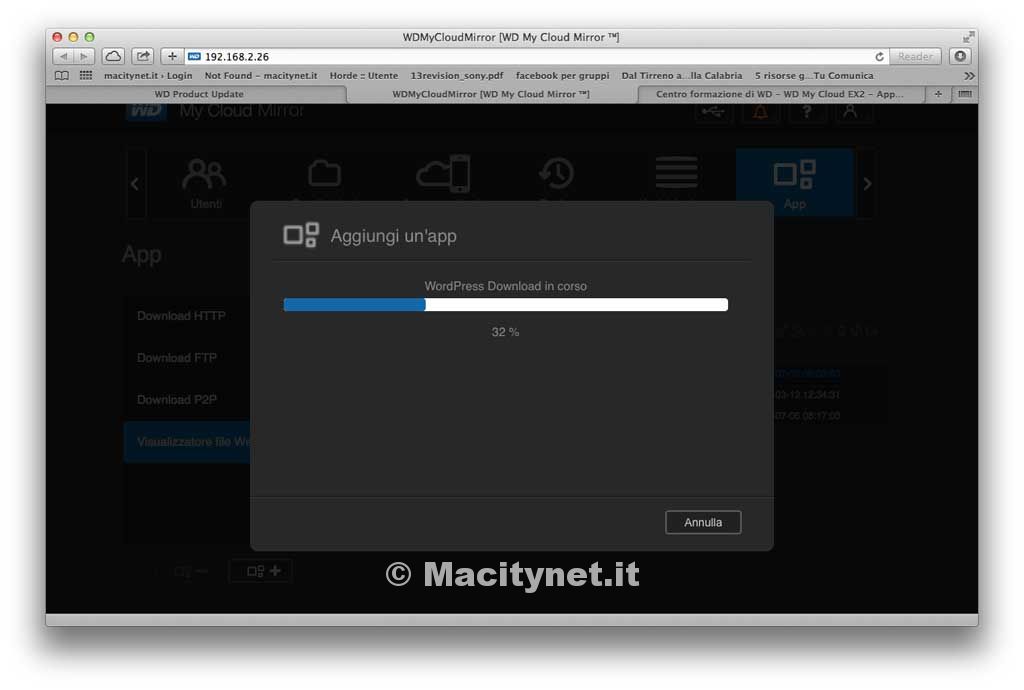Show all tabs overview button
The image size is (1024, 690).
pyautogui.click(x=965, y=94)
